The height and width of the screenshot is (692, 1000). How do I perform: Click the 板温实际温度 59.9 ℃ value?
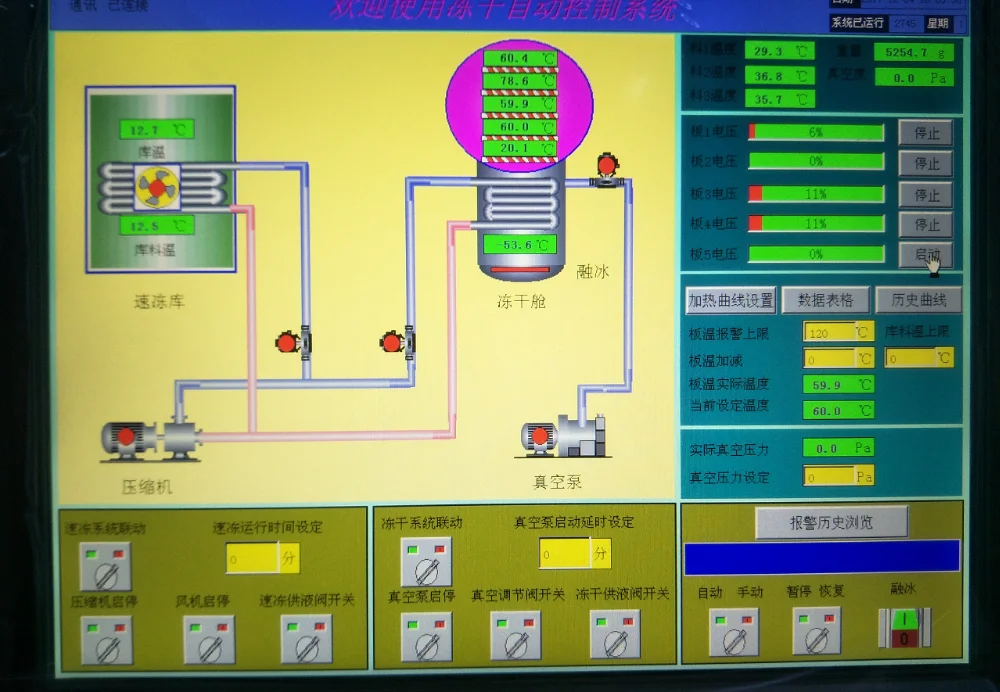tap(838, 385)
